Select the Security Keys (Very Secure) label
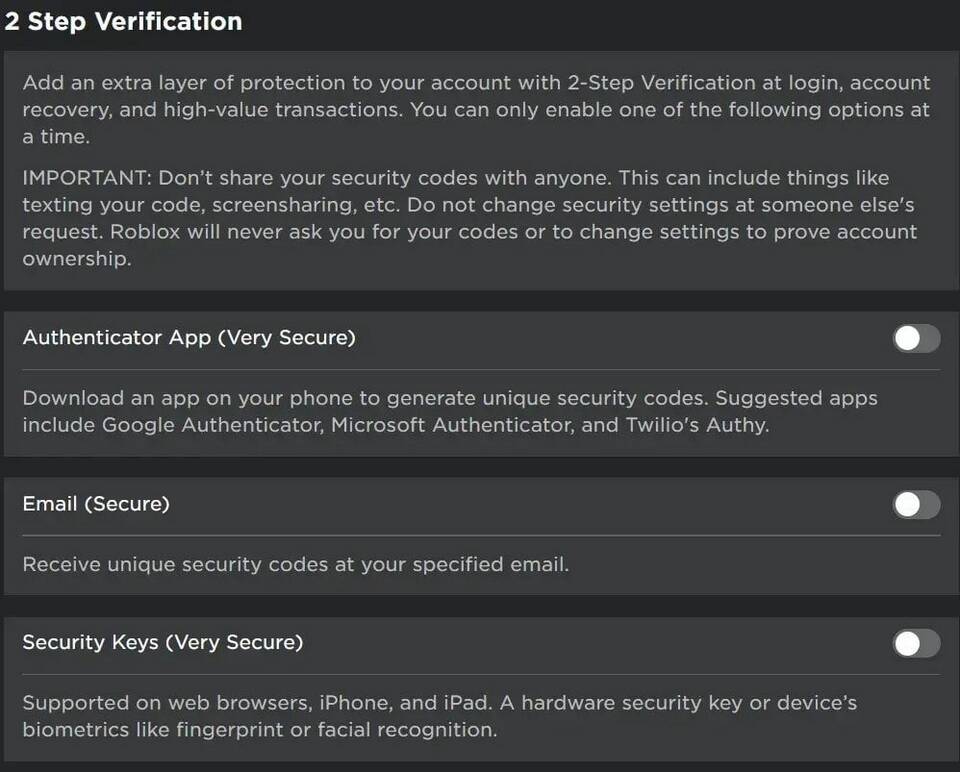Image resolution: width=960 pixels, height=772 pixels. coord(162,642)
